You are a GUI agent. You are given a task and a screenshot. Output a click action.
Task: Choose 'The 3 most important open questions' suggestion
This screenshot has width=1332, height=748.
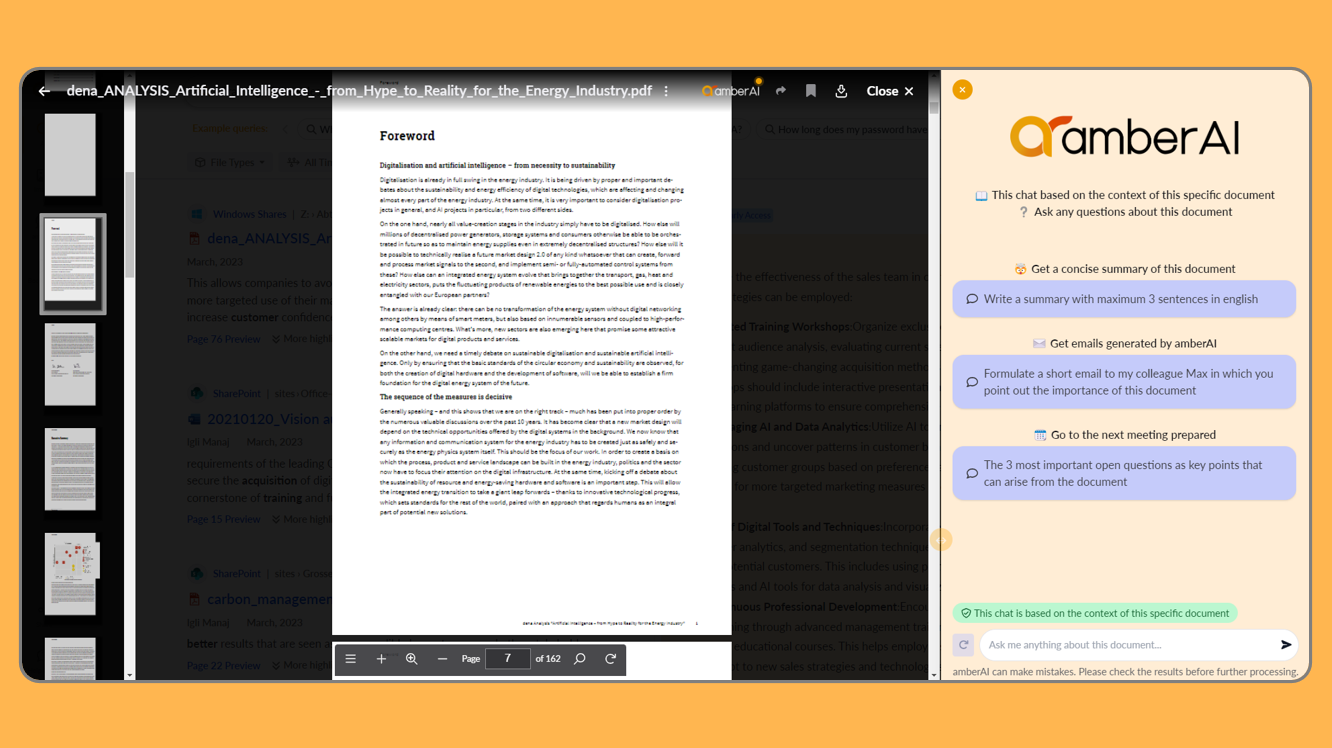1124,473
